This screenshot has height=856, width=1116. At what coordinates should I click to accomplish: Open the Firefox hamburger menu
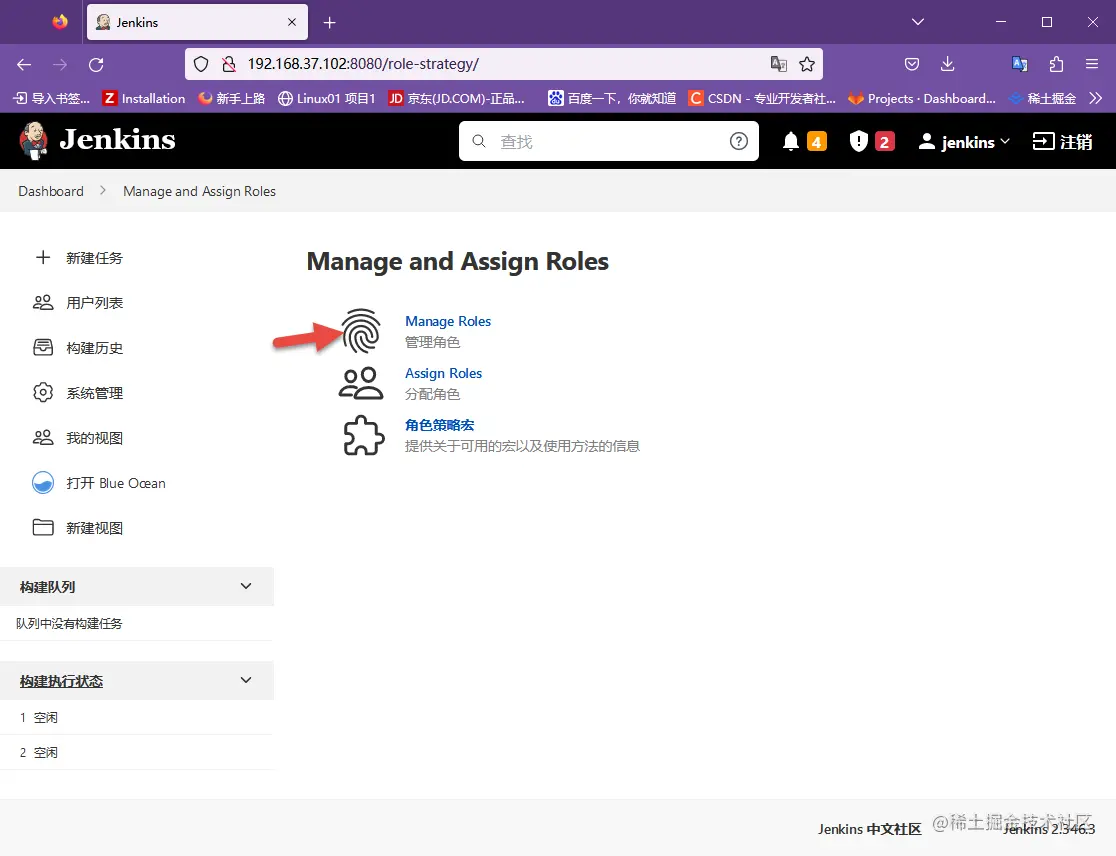click(x=1092, y=64)
